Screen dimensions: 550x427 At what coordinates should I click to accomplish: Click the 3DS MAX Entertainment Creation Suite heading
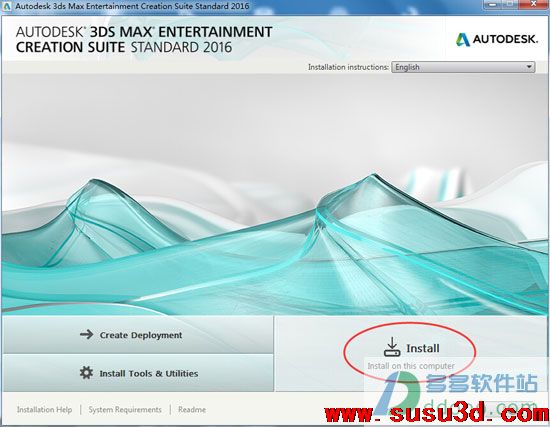point(144,39)
